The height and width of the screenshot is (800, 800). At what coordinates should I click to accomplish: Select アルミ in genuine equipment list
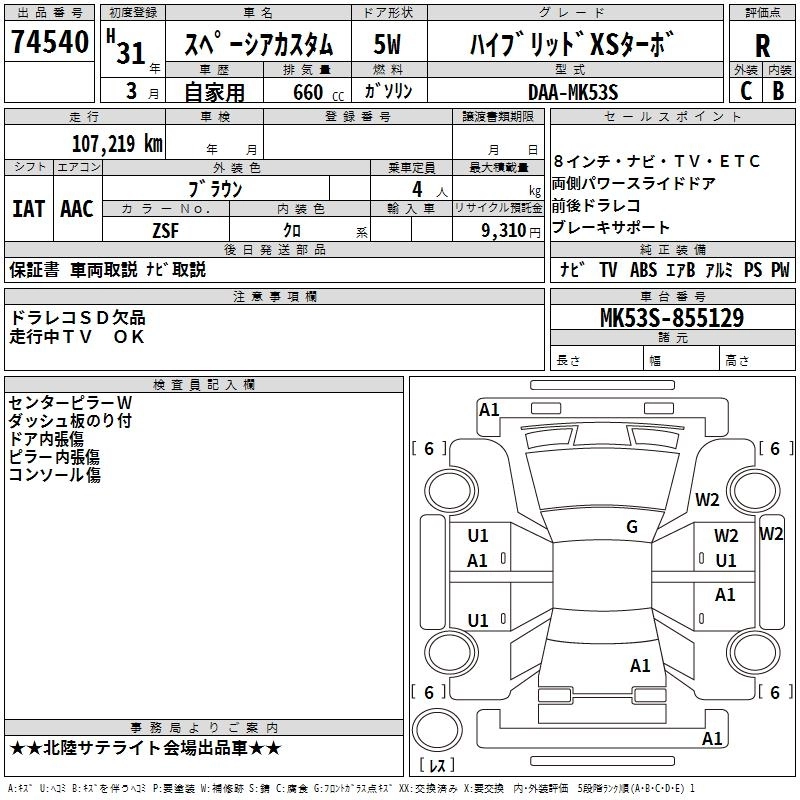click(719, 270)
